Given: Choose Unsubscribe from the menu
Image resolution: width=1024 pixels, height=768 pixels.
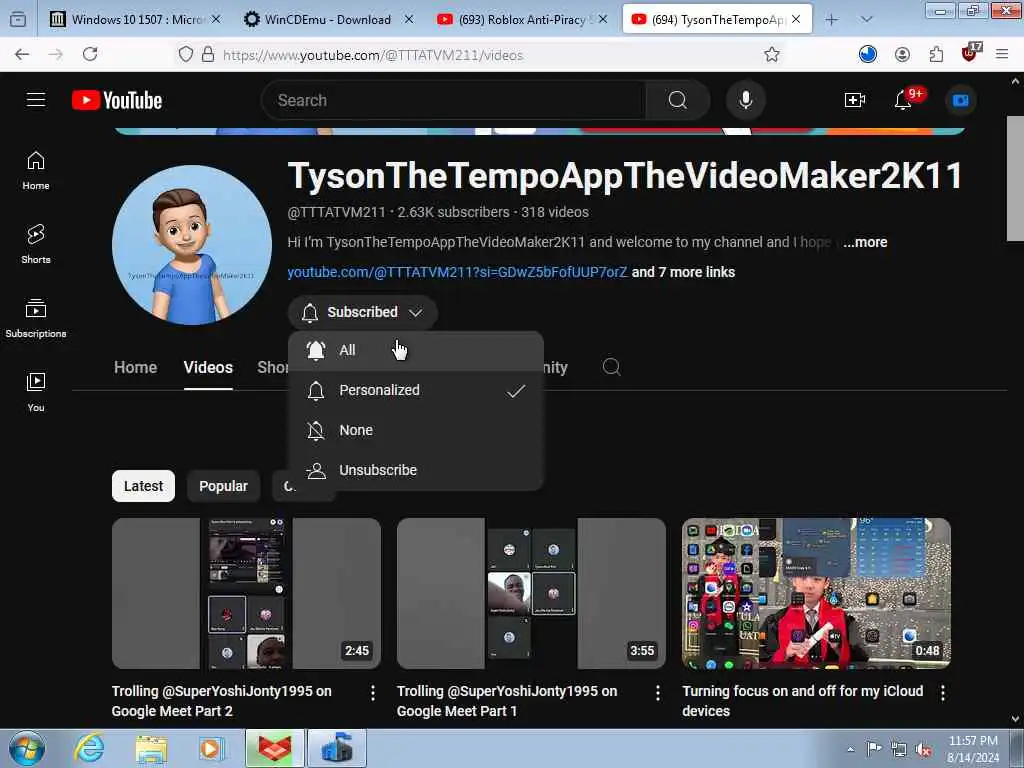Looking at the screenshot, I should point(415,470).
